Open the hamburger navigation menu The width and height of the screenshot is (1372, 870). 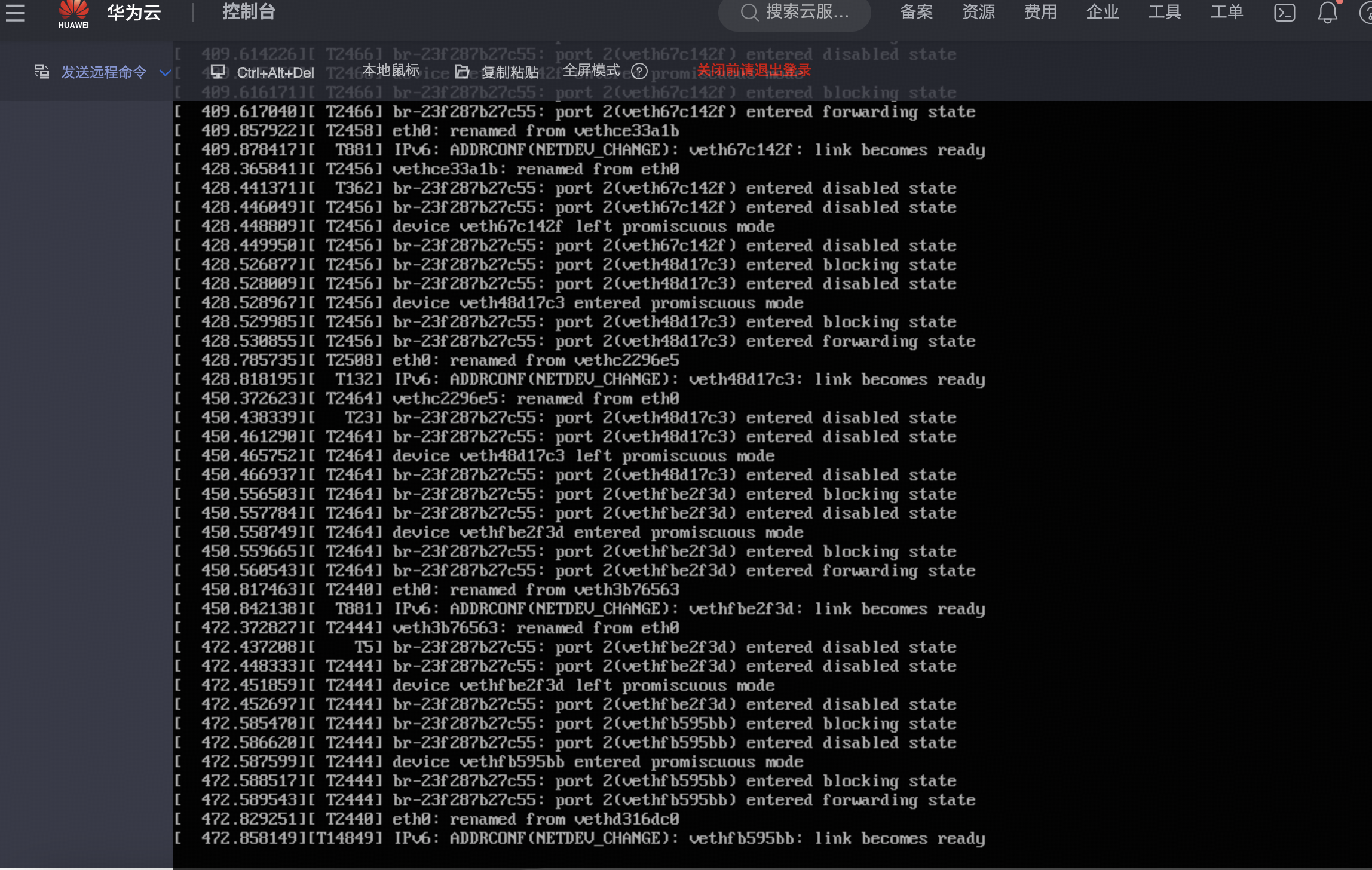coord(16,12)
